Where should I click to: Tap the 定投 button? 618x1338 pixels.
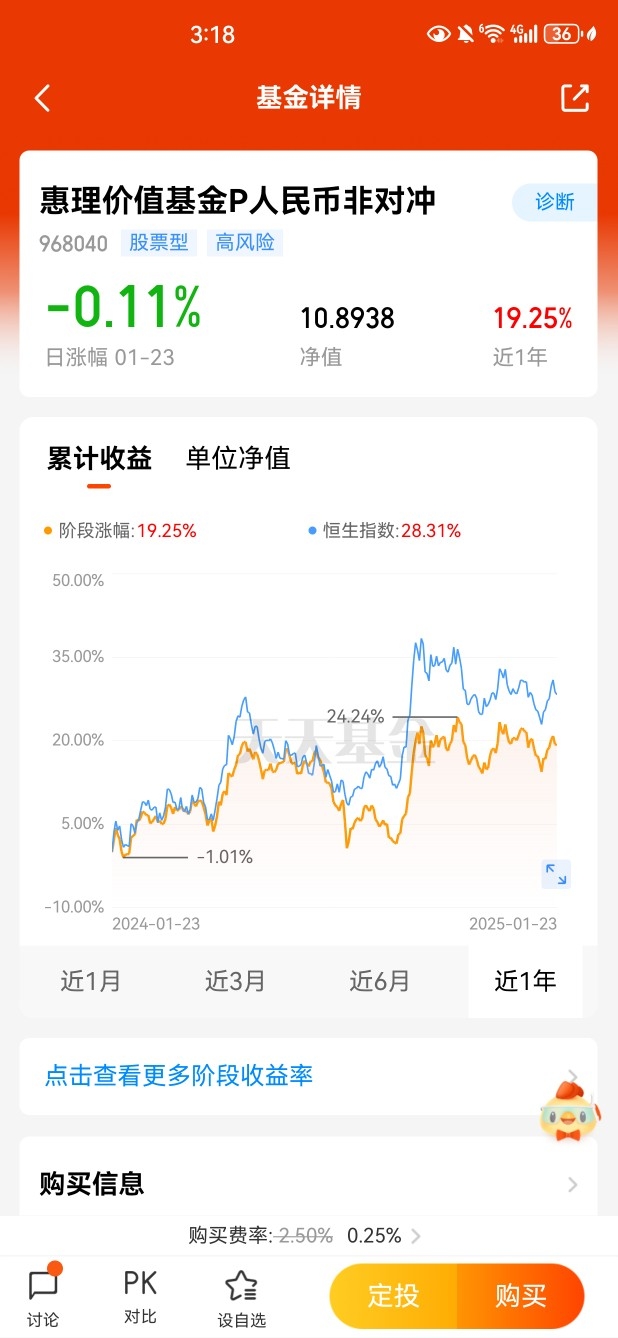(x=394, y=1297)
